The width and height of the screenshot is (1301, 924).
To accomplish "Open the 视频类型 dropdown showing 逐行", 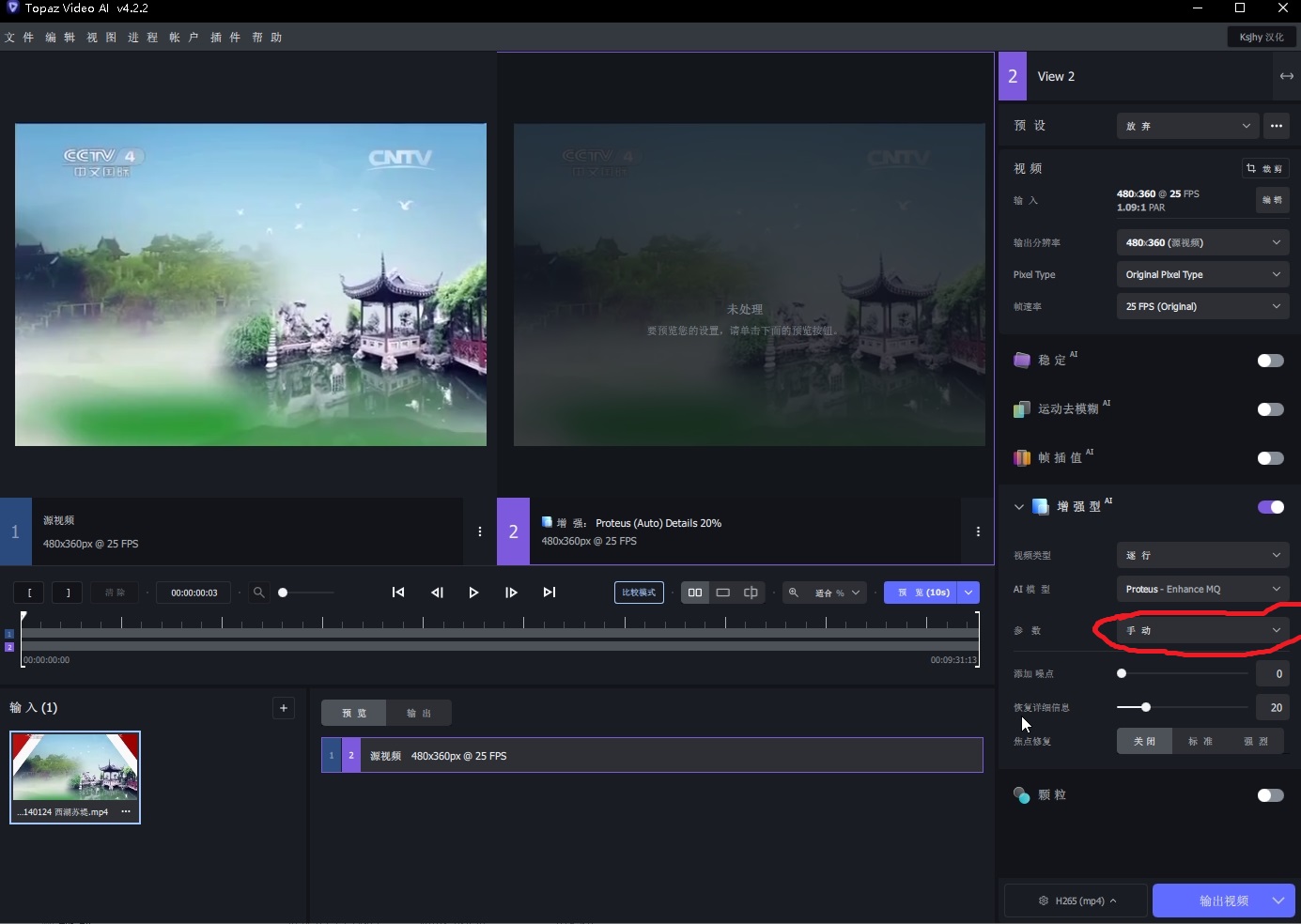I will (x=1202, y=555).
